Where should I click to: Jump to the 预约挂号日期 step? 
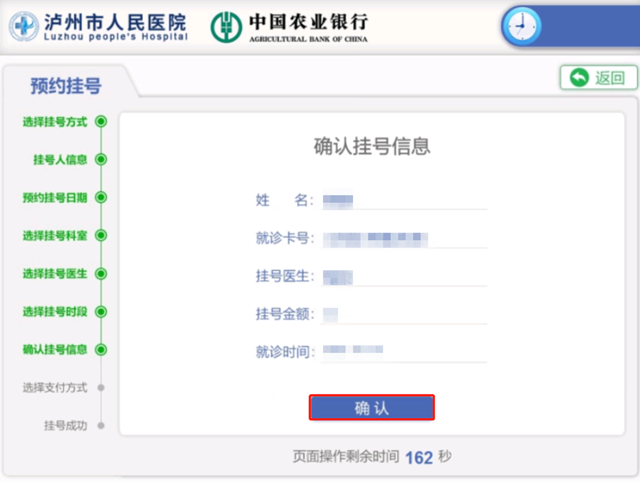click(56, 197)
